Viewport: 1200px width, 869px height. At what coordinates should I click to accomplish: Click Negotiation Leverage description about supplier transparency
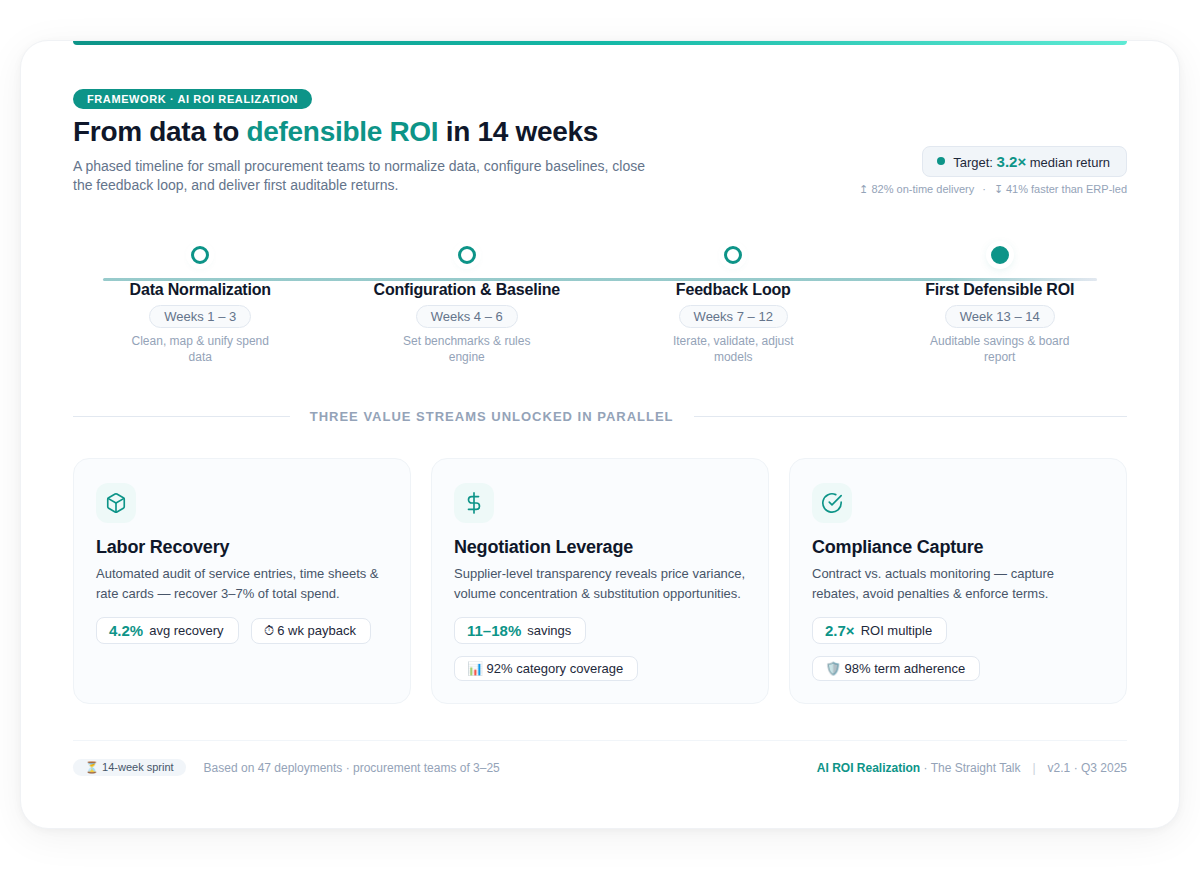click(x=599, y=584)
